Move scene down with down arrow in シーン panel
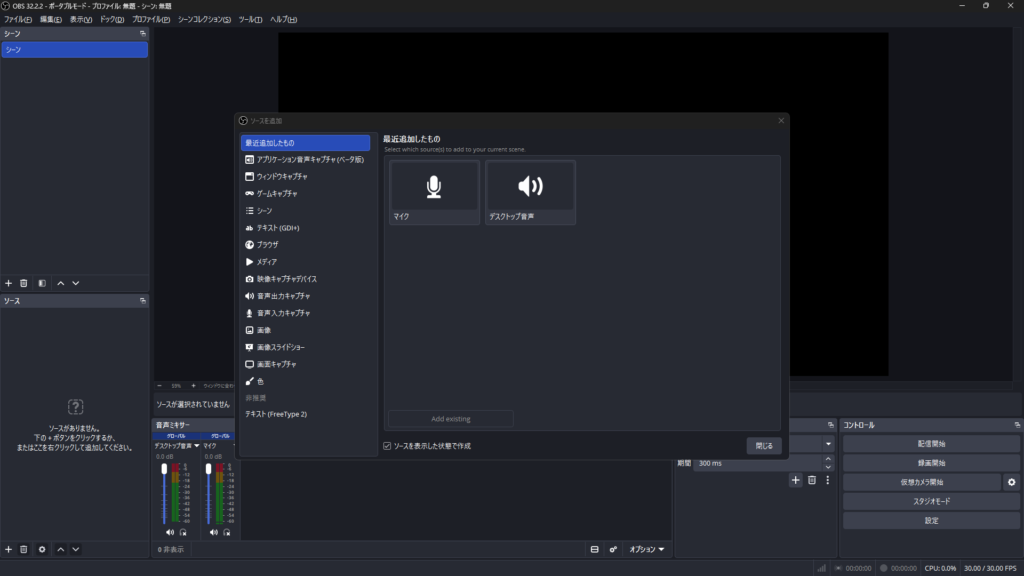Viewport: 1024px width, 576px height. (x=76, y=283)
